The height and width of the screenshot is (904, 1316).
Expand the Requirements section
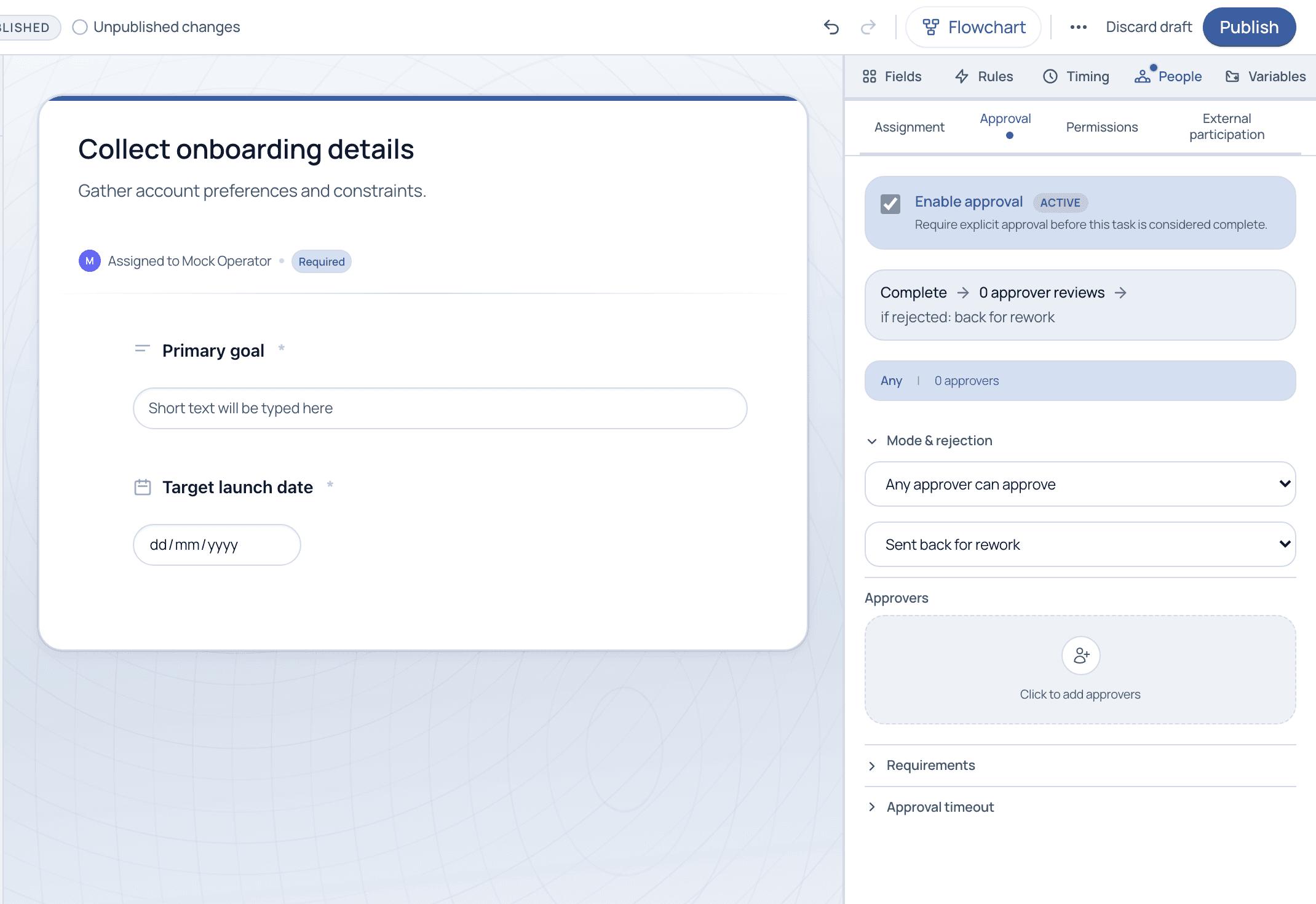(921, 765)
